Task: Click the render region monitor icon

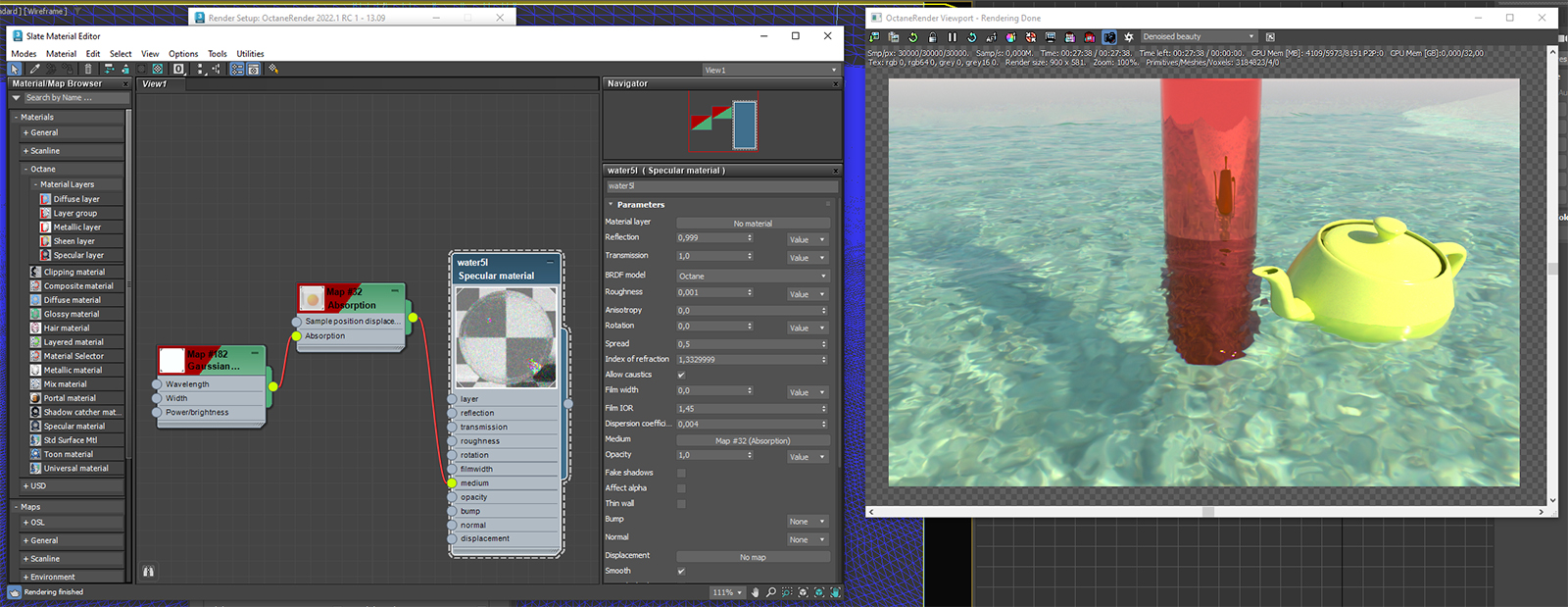Action: click(1051, 37)
